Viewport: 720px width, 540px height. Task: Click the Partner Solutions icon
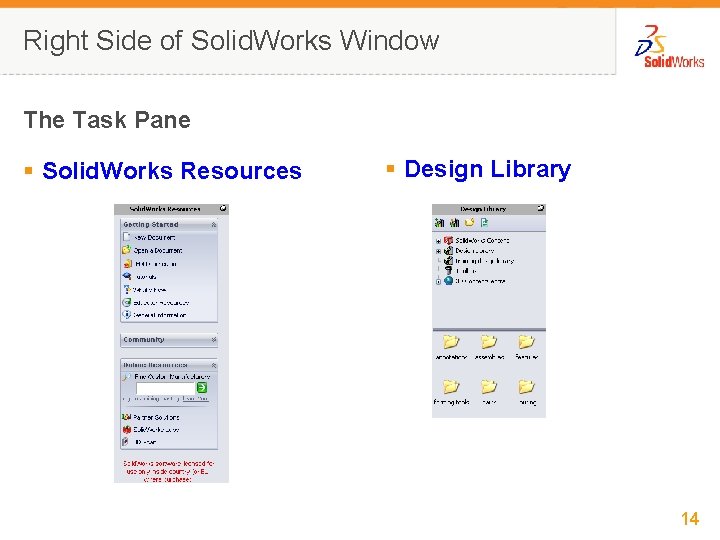(127, 417)
